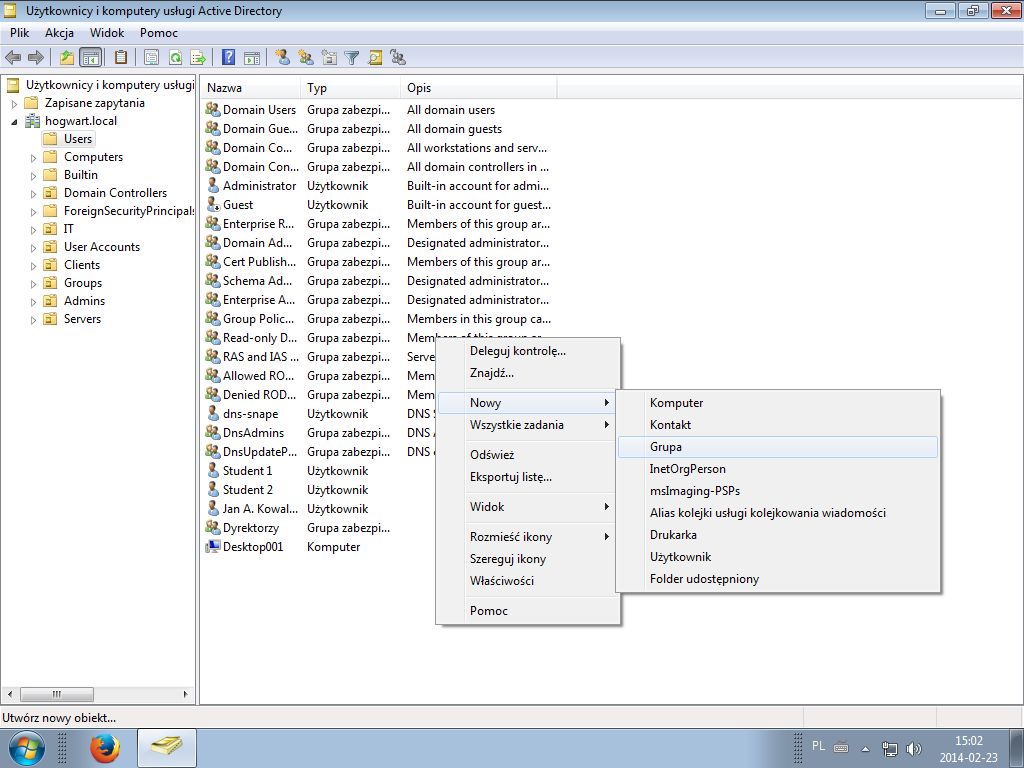The height and width of the screenshot is (768, 1024).
Task: Click the Active Directory taskbar button
Action: pos(167,748)
